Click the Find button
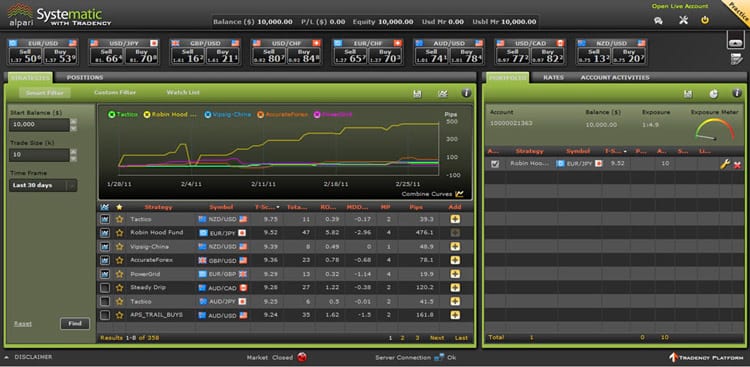Viewport: 750px width, 367px height. point(75,324)
